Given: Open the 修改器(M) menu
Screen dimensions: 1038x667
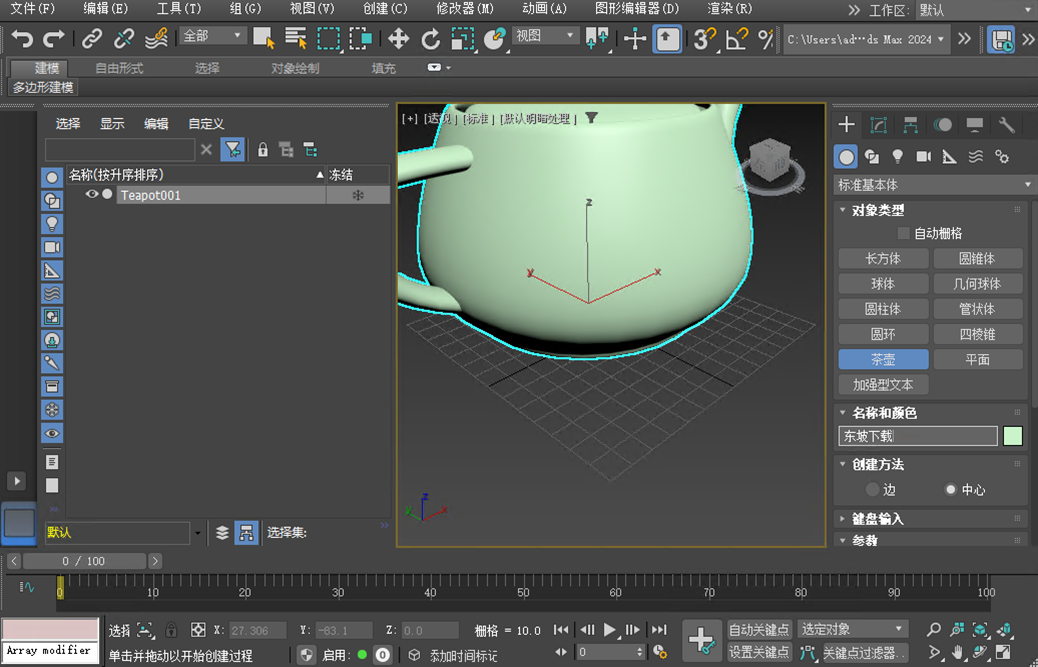Looking at the screenshot, I should coord(465,9).
